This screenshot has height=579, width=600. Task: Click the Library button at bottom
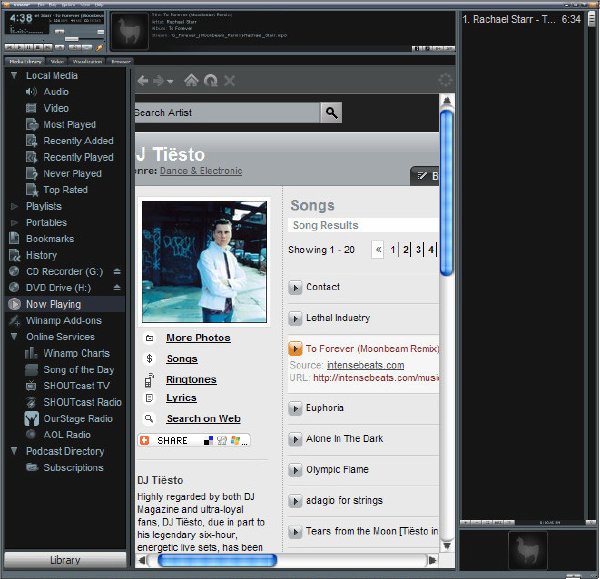[65, 560]
